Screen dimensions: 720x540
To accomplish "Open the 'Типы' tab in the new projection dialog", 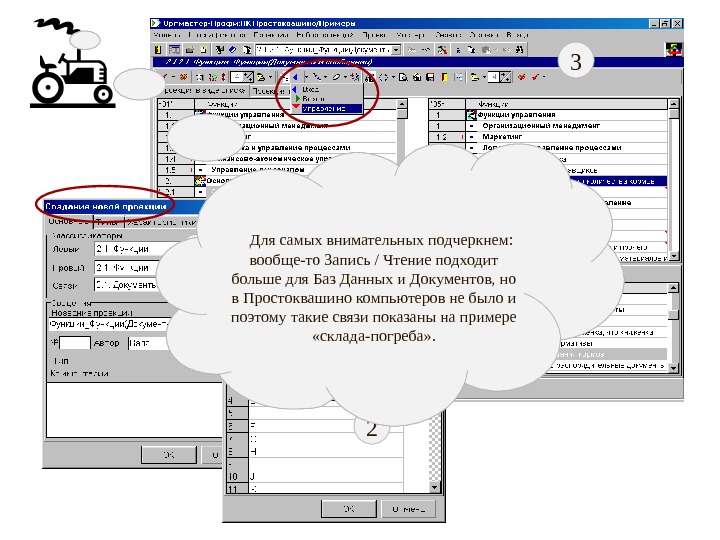I will pyautogui.click(x=107, y=222).
